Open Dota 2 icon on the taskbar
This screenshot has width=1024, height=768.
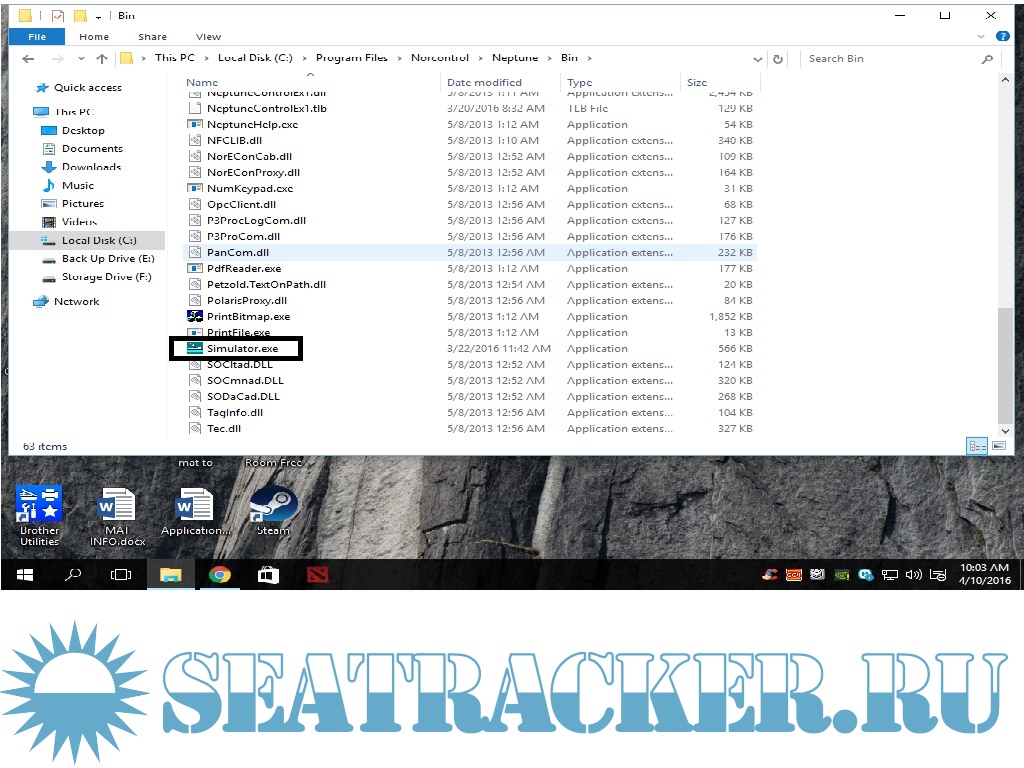point(316,575)
